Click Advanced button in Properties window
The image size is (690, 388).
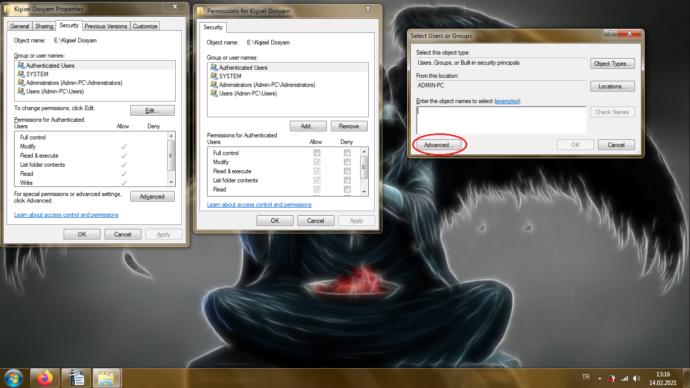point(152,197)
